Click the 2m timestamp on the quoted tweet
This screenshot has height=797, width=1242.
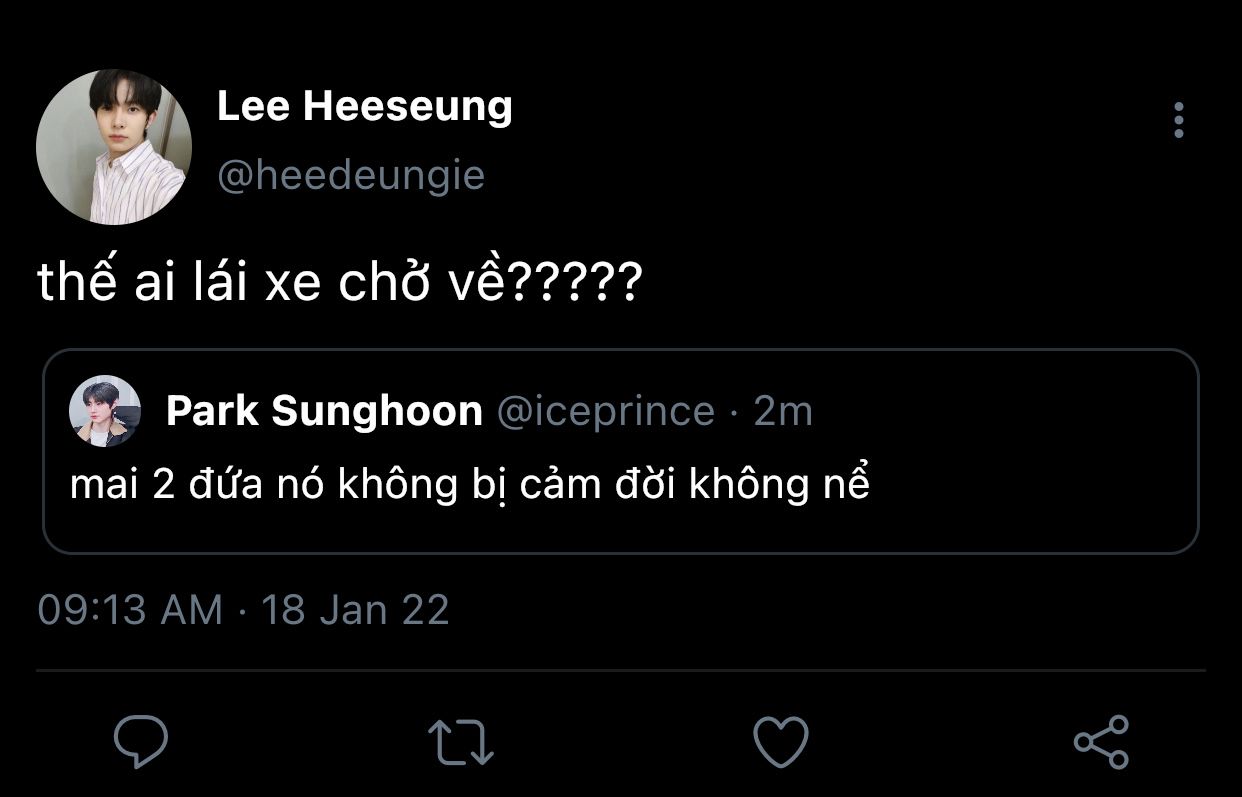pyautogui.click(x=783, y=411)
